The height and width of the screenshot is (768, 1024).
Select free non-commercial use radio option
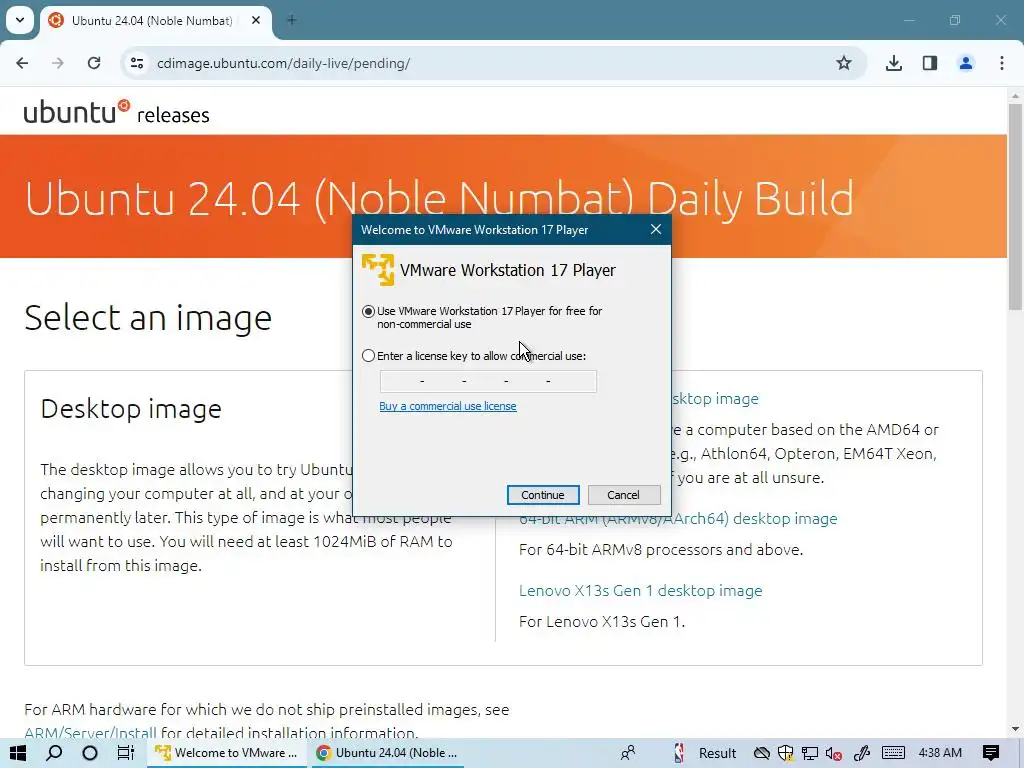pyautogui.click(x=368, y=312)
